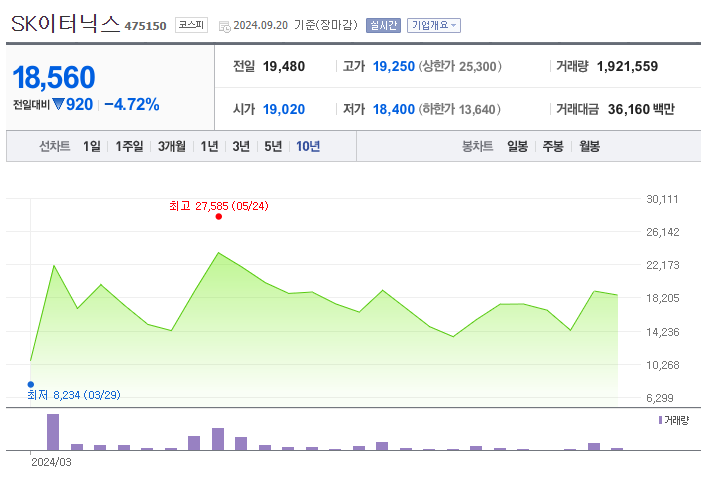Click the 고가 value 19,250

(394, 67)
